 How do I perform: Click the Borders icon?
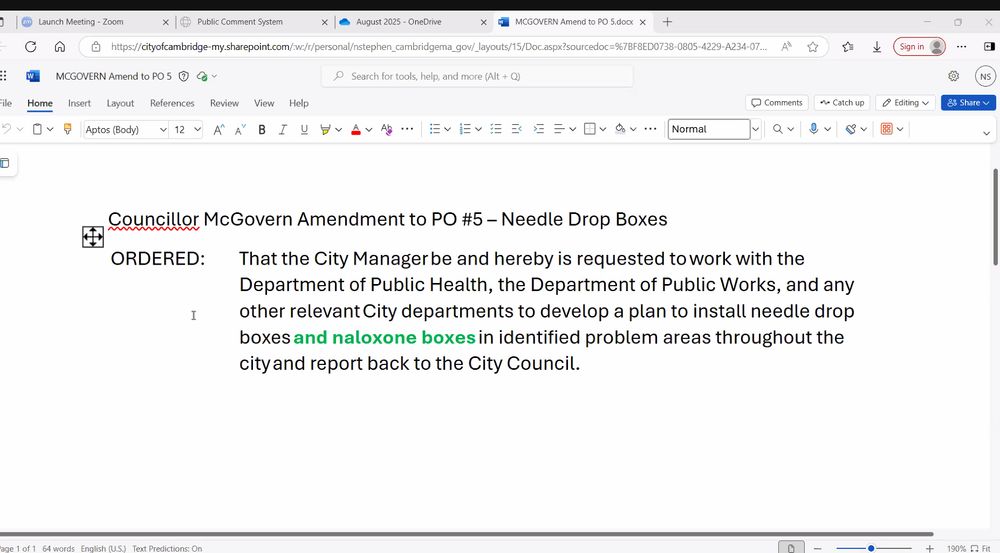click(590, 129)
